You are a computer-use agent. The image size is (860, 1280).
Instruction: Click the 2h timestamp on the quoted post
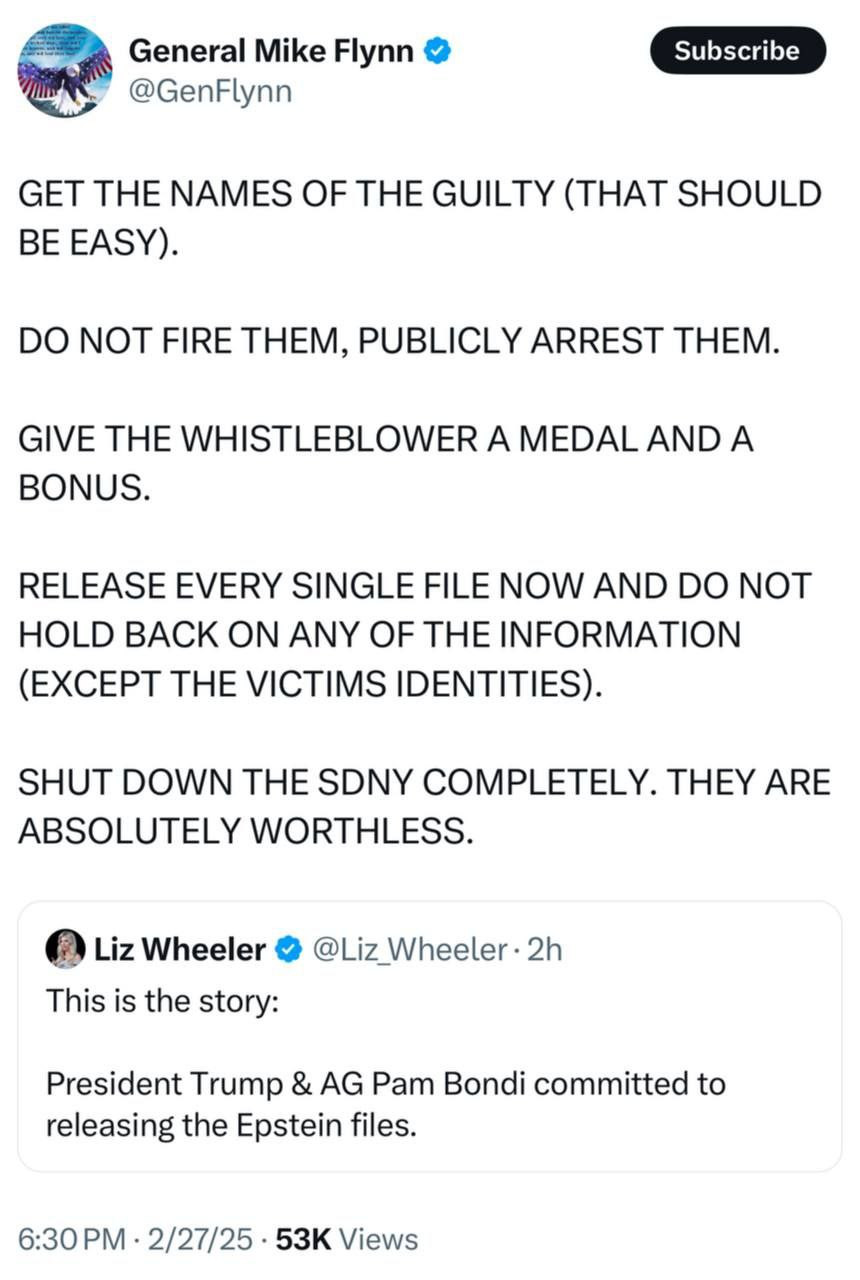[x=544, y=949]
